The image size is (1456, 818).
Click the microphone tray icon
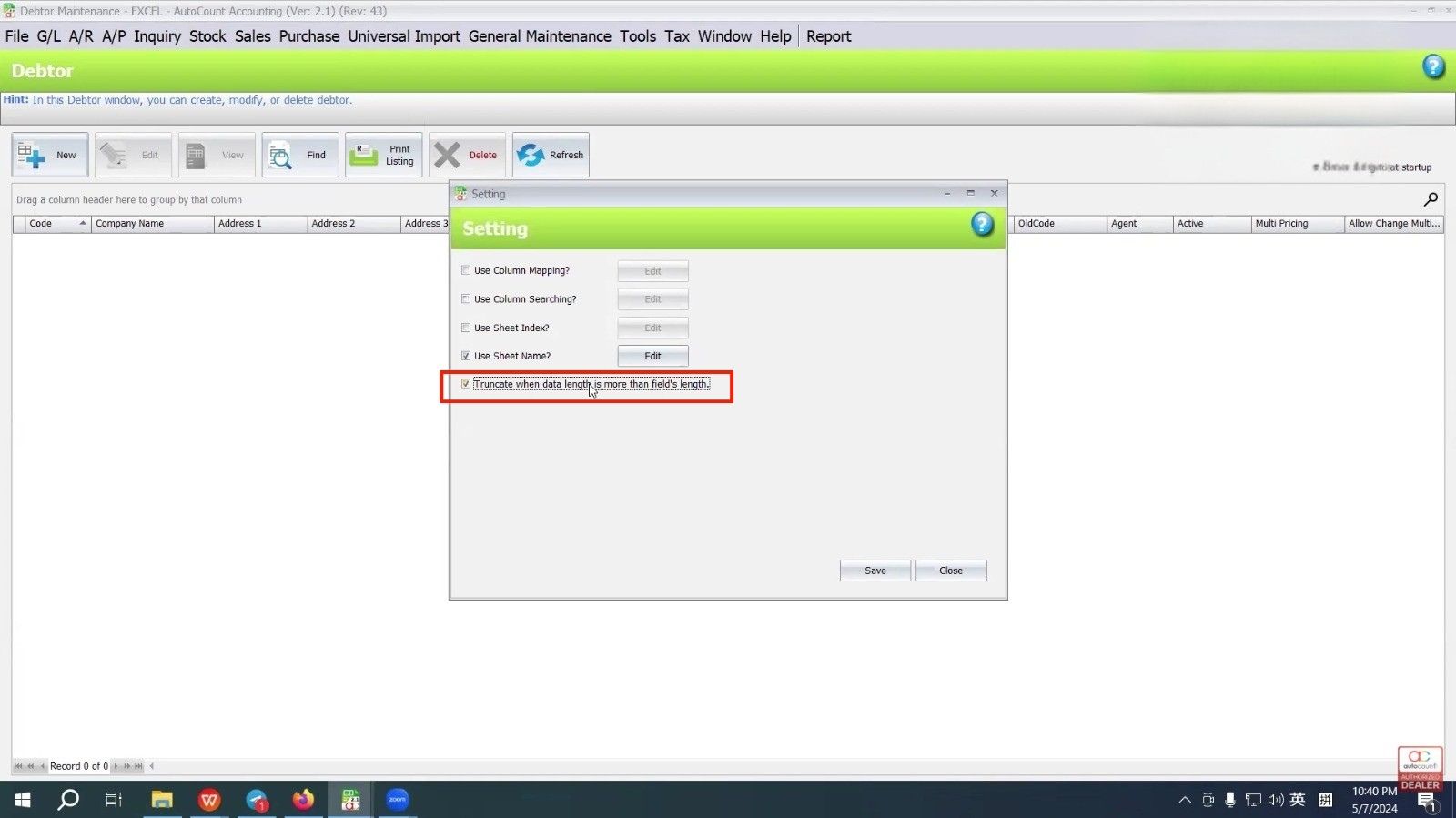1229,800
